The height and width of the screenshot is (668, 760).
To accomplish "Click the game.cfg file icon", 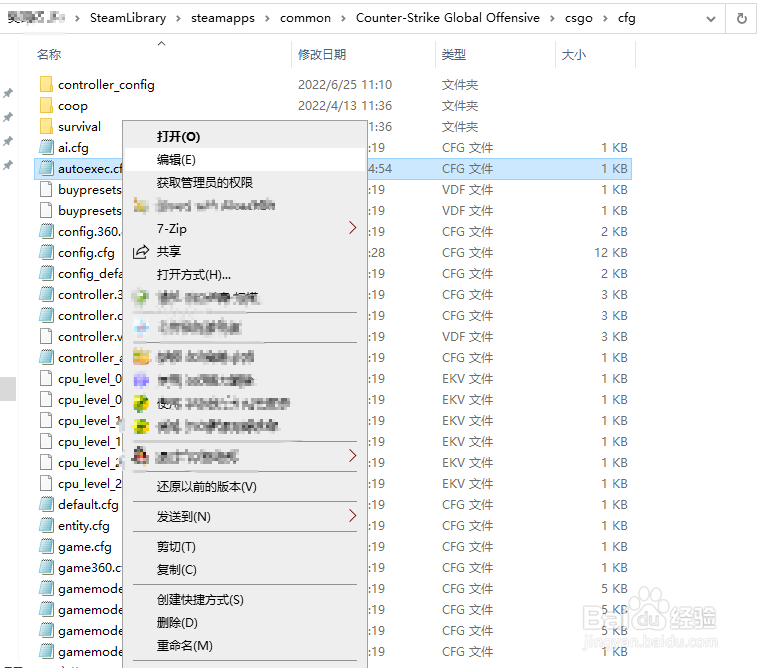I will (46, 546).
